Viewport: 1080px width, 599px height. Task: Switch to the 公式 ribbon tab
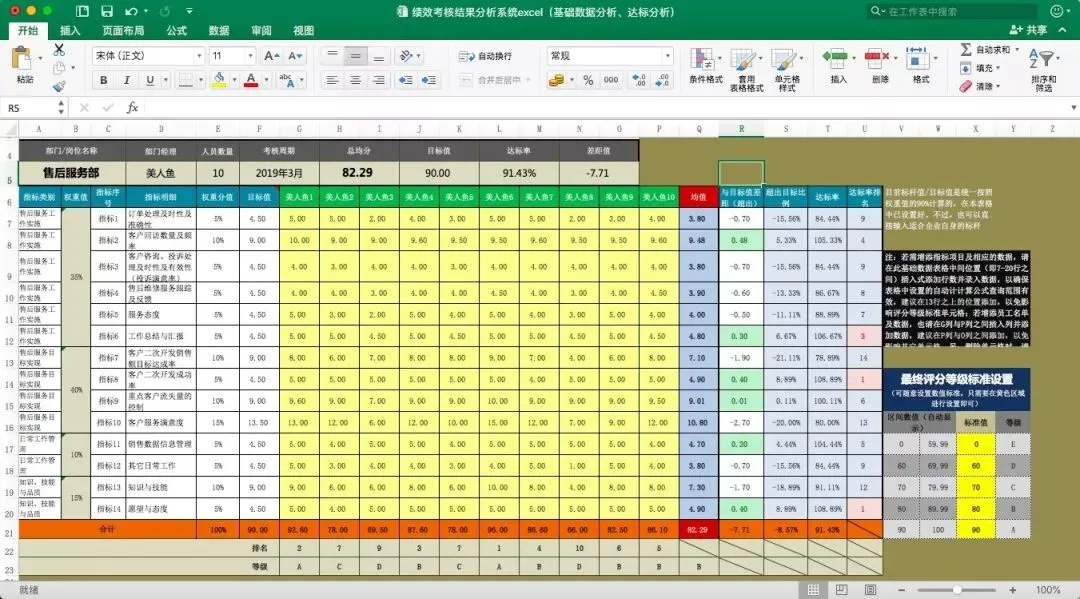coord(176,30)
